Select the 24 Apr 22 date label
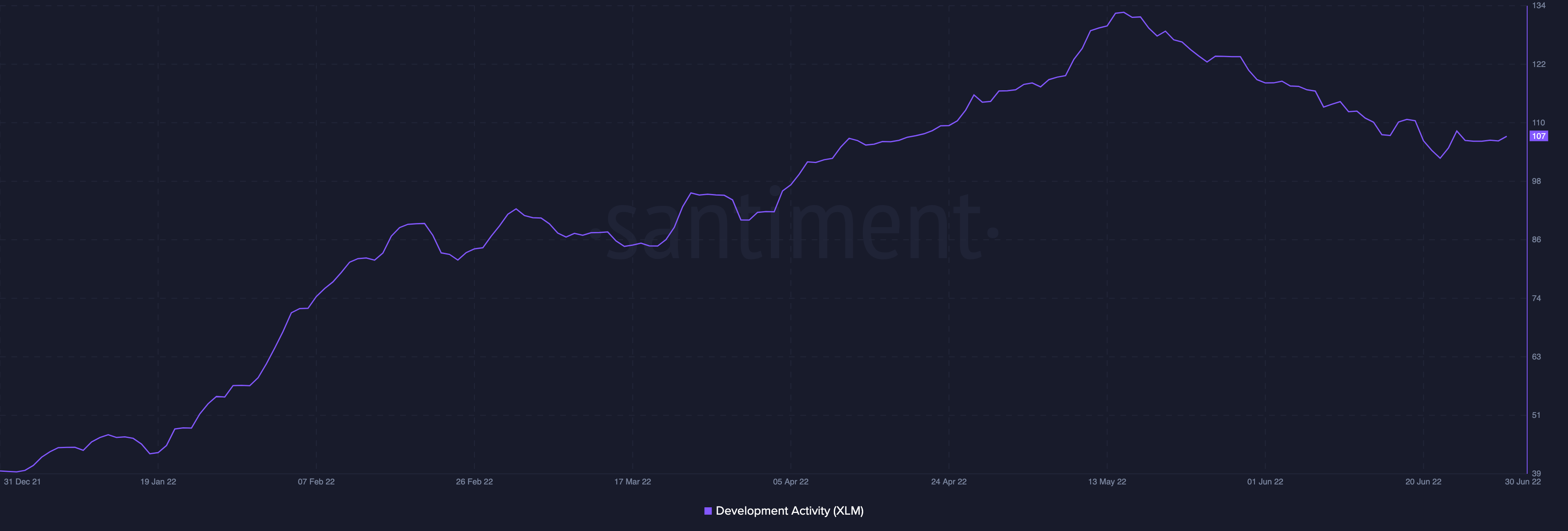The width and height of the screenshot is (1568, 531). 948,482
